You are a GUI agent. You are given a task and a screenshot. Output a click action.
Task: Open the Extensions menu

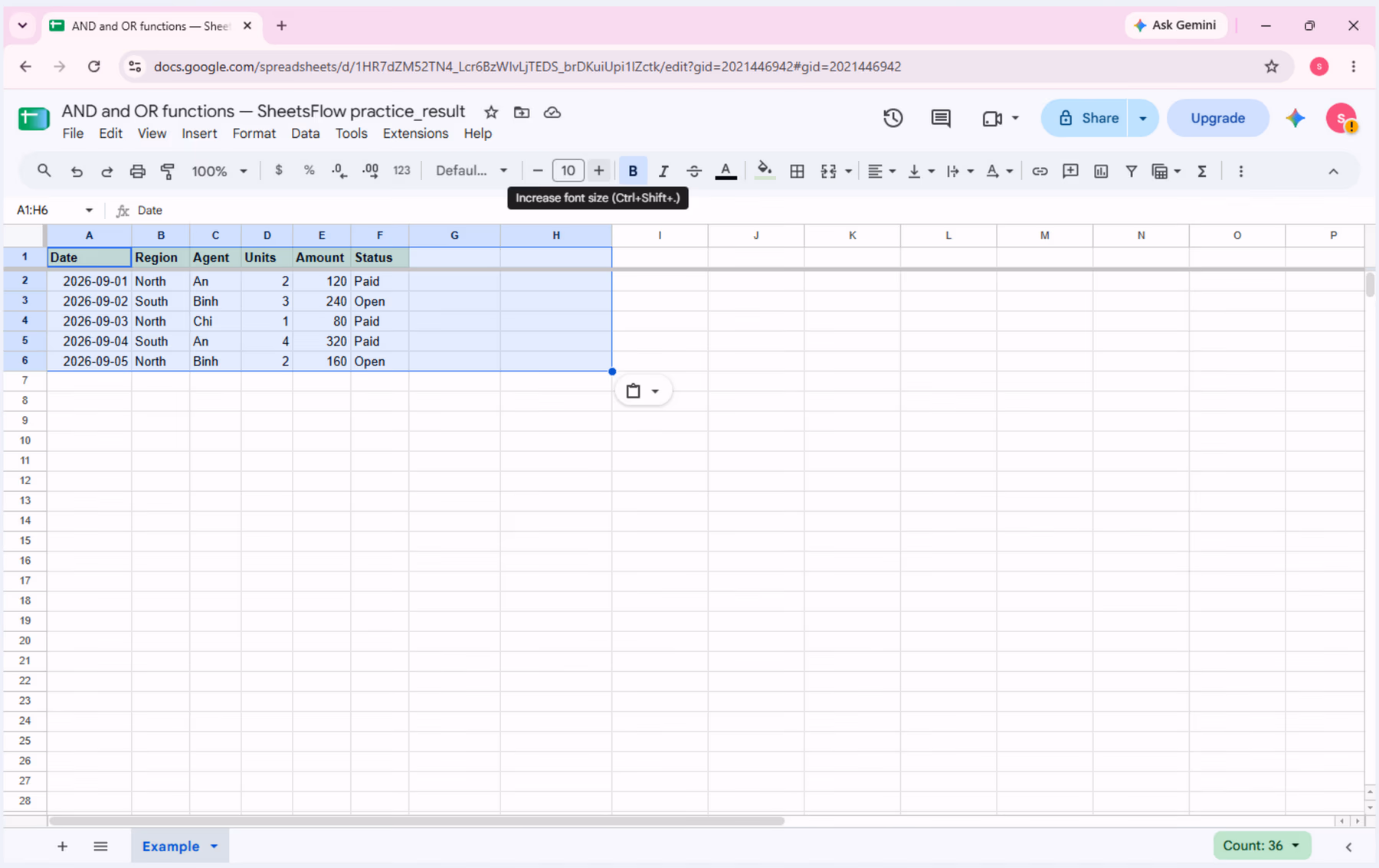tap(415, 133)
